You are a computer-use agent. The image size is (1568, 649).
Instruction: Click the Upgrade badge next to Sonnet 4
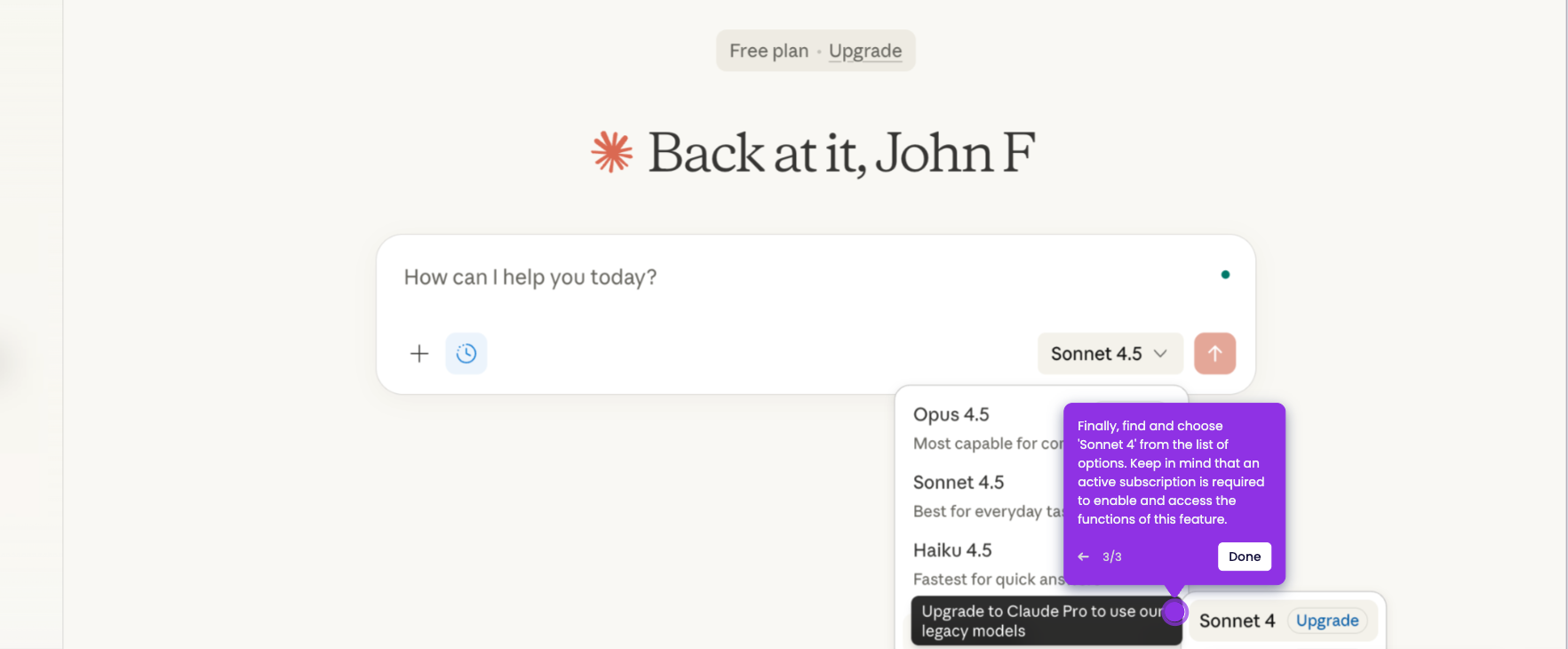pos(1327,621)
